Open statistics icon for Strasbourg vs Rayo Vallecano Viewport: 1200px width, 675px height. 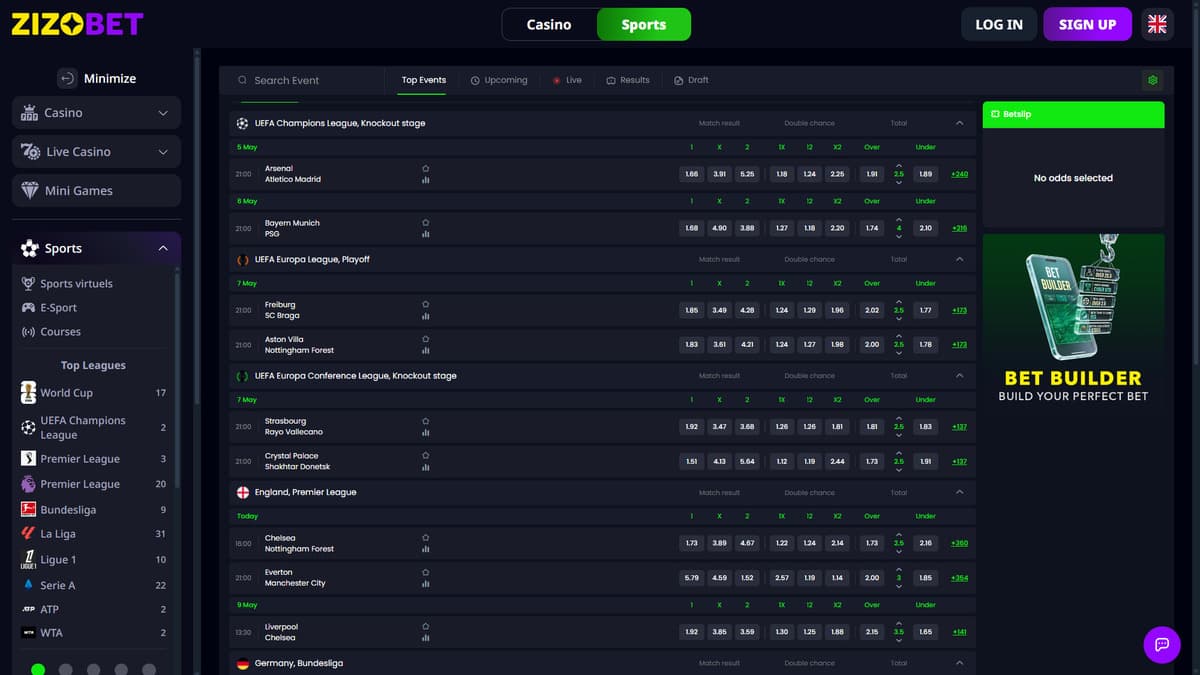click(x=426, y=433)
